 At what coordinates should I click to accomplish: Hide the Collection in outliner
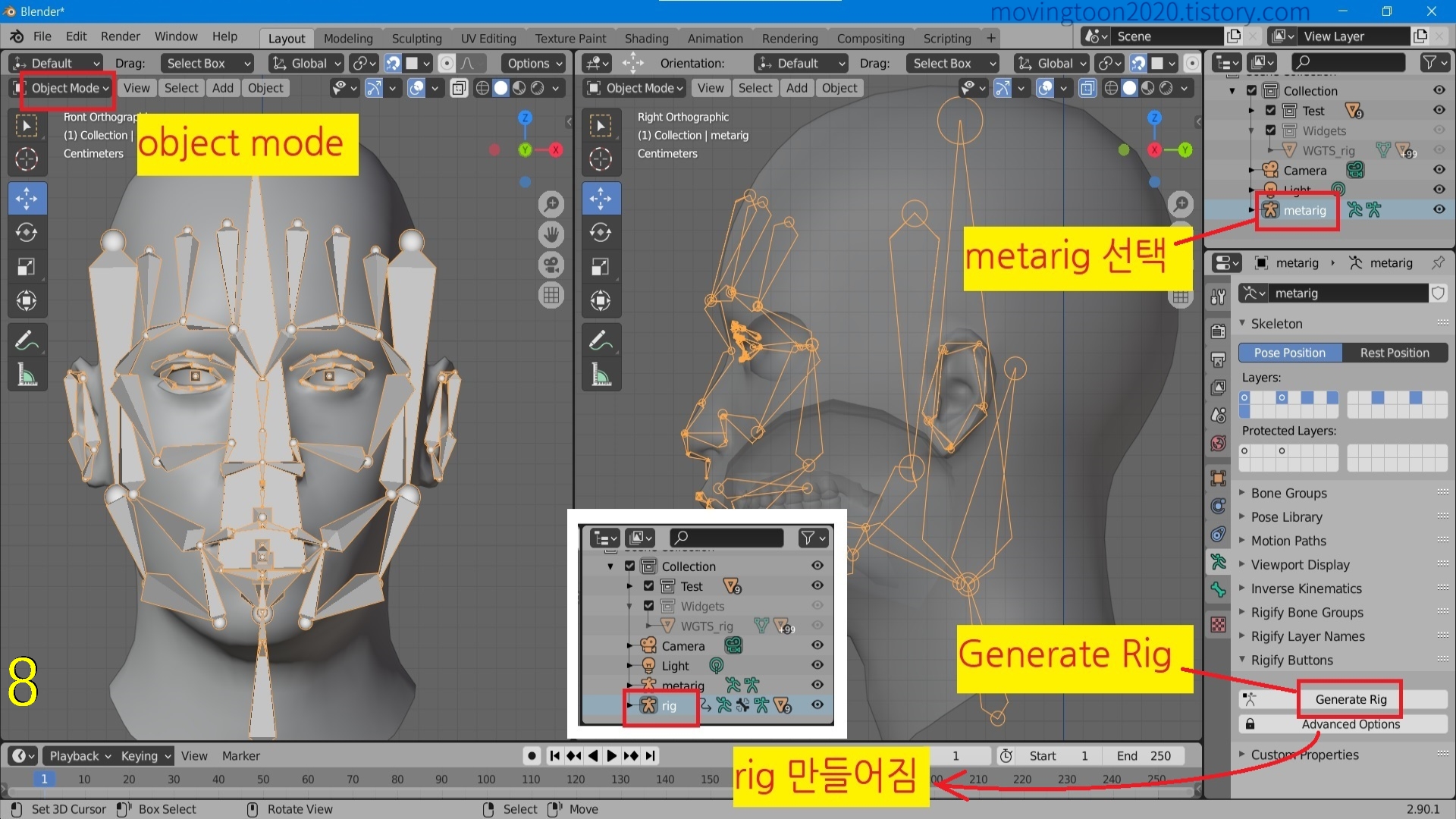click(x=1439, y=90)
